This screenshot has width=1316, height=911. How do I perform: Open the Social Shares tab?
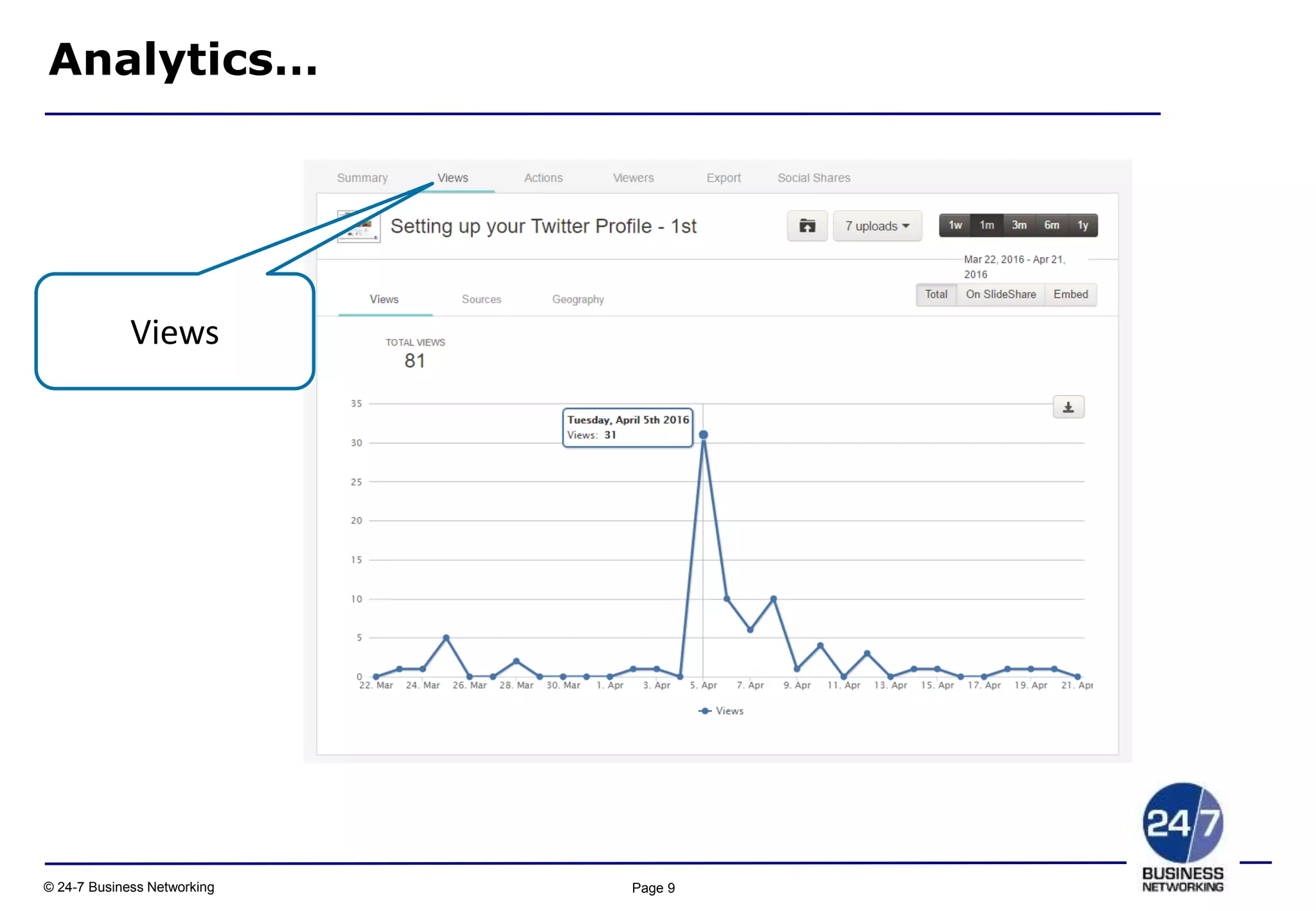814,178
